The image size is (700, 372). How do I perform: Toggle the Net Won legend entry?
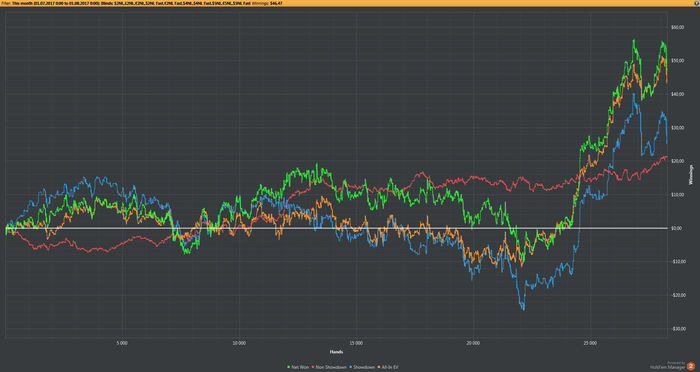pyautogui.click(x=298, y=367)
